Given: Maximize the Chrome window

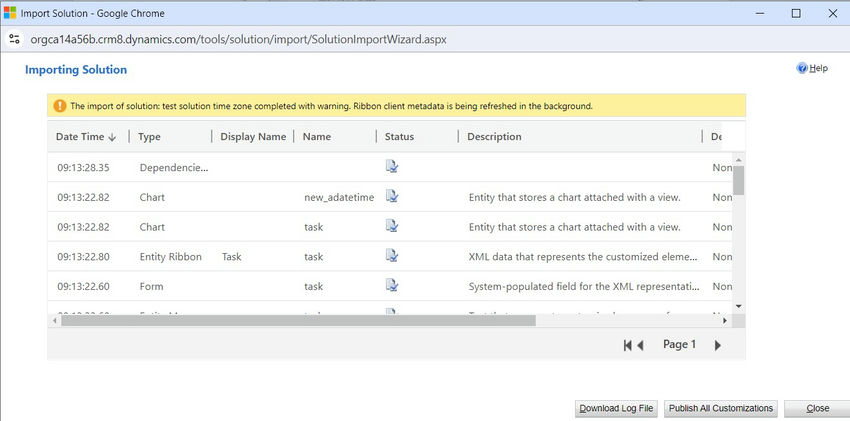Looking at the screenshot, I should tap(796, 13).
